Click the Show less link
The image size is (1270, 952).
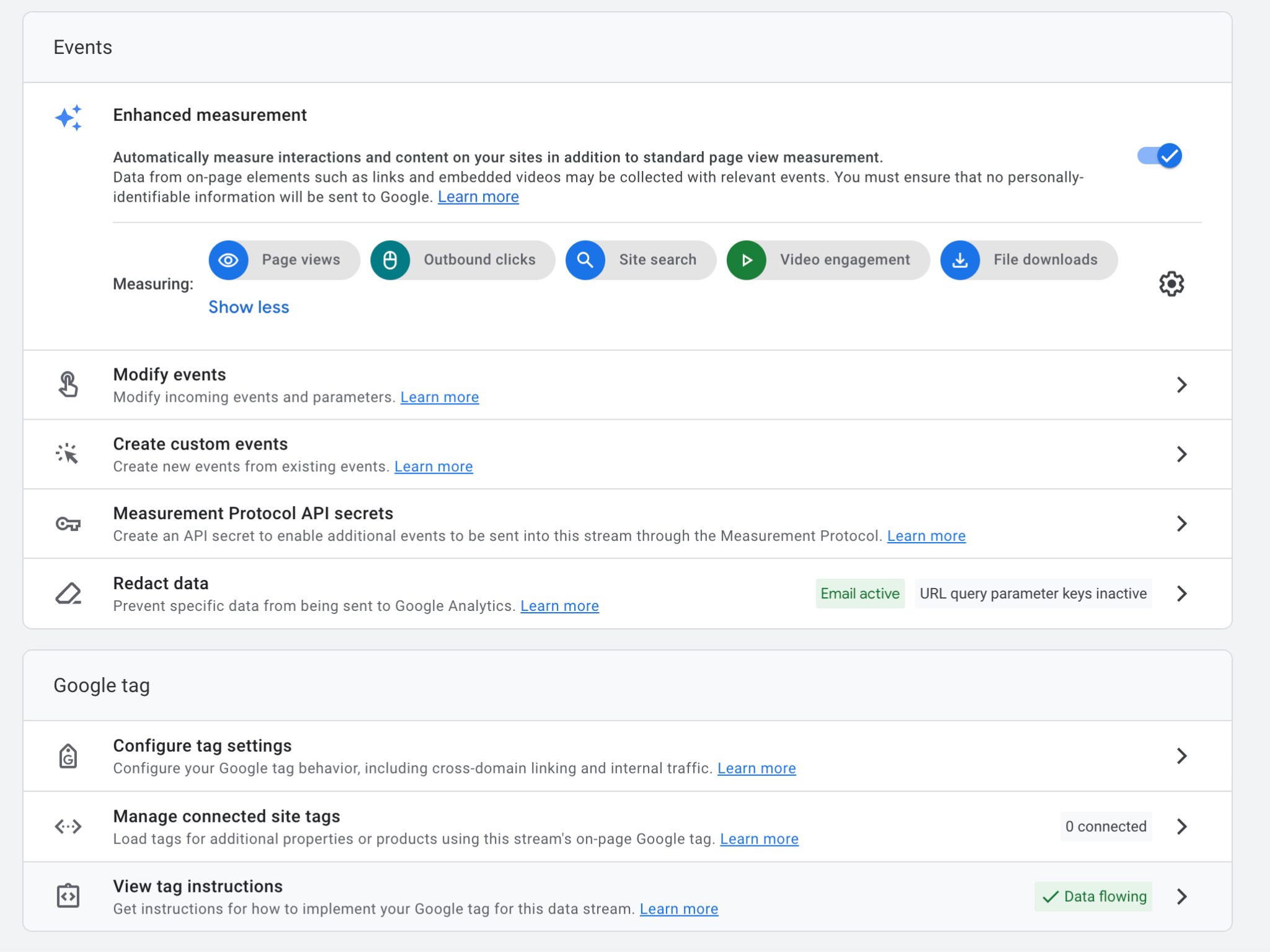click(x=249, y=307)
